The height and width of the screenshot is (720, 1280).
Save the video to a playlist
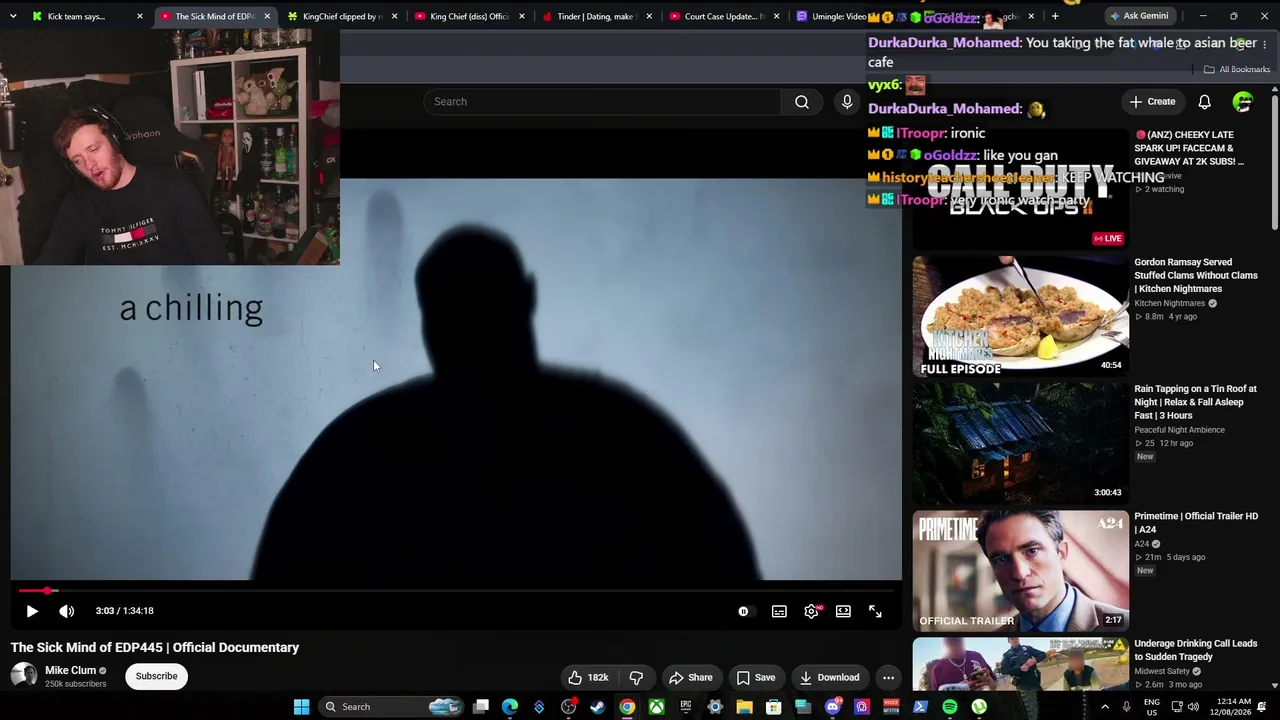[x=756, y=677]
